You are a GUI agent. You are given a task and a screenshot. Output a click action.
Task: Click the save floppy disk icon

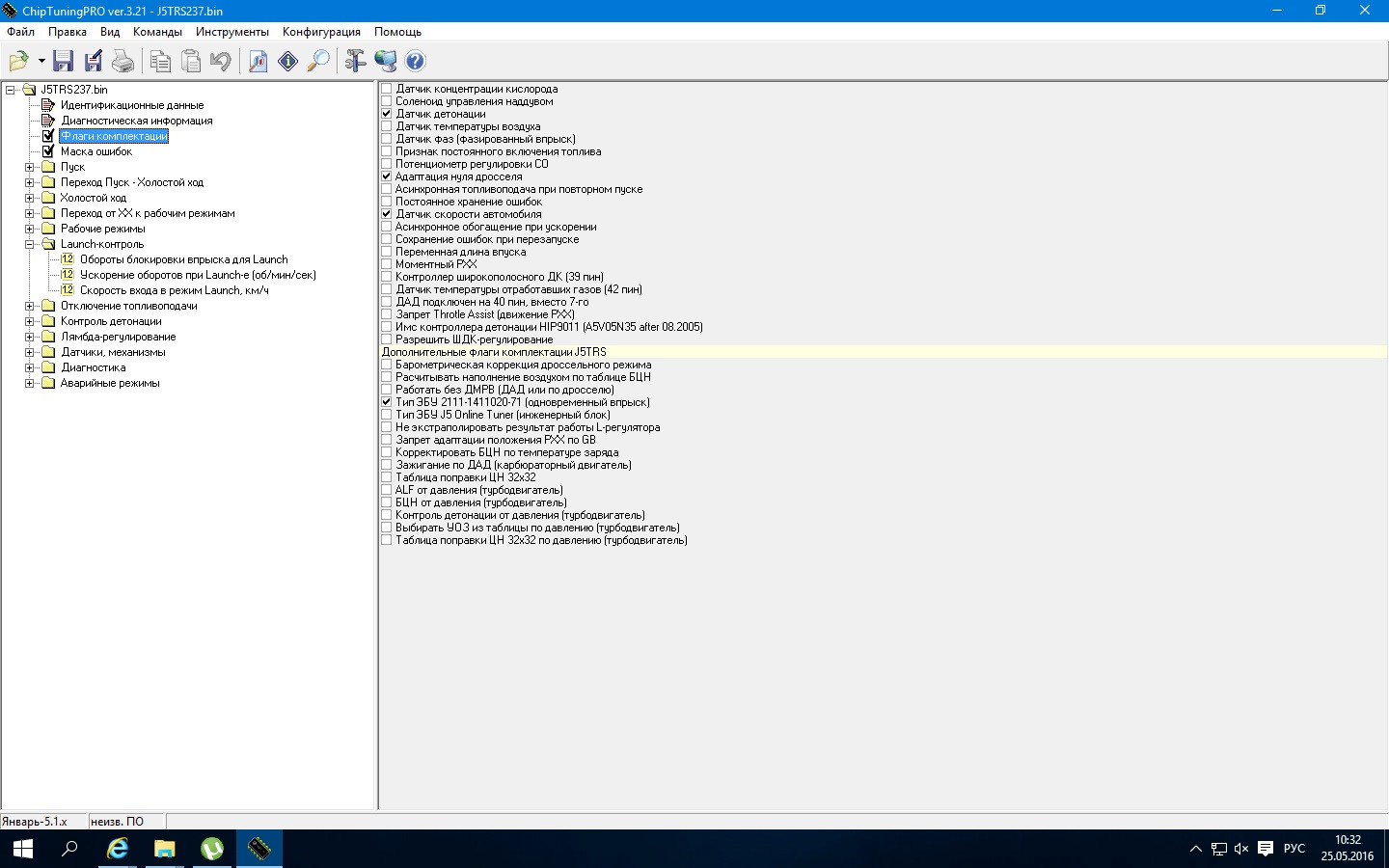64,62
